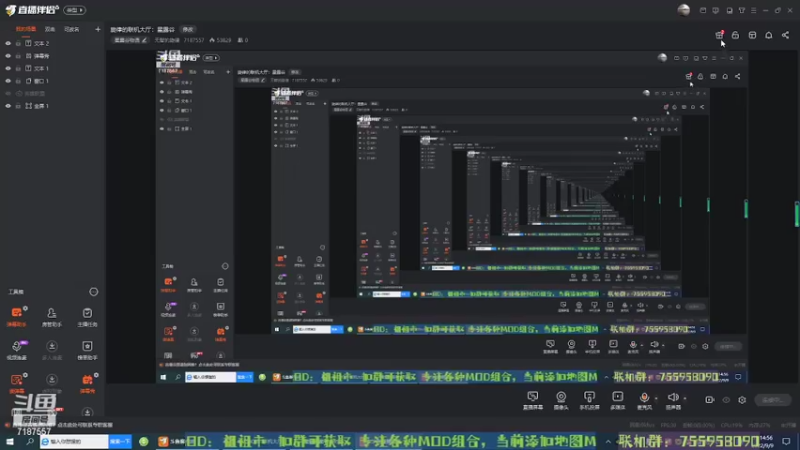Collapse the toolbox panel with round button
800x450 pixels.
point(93,292)
